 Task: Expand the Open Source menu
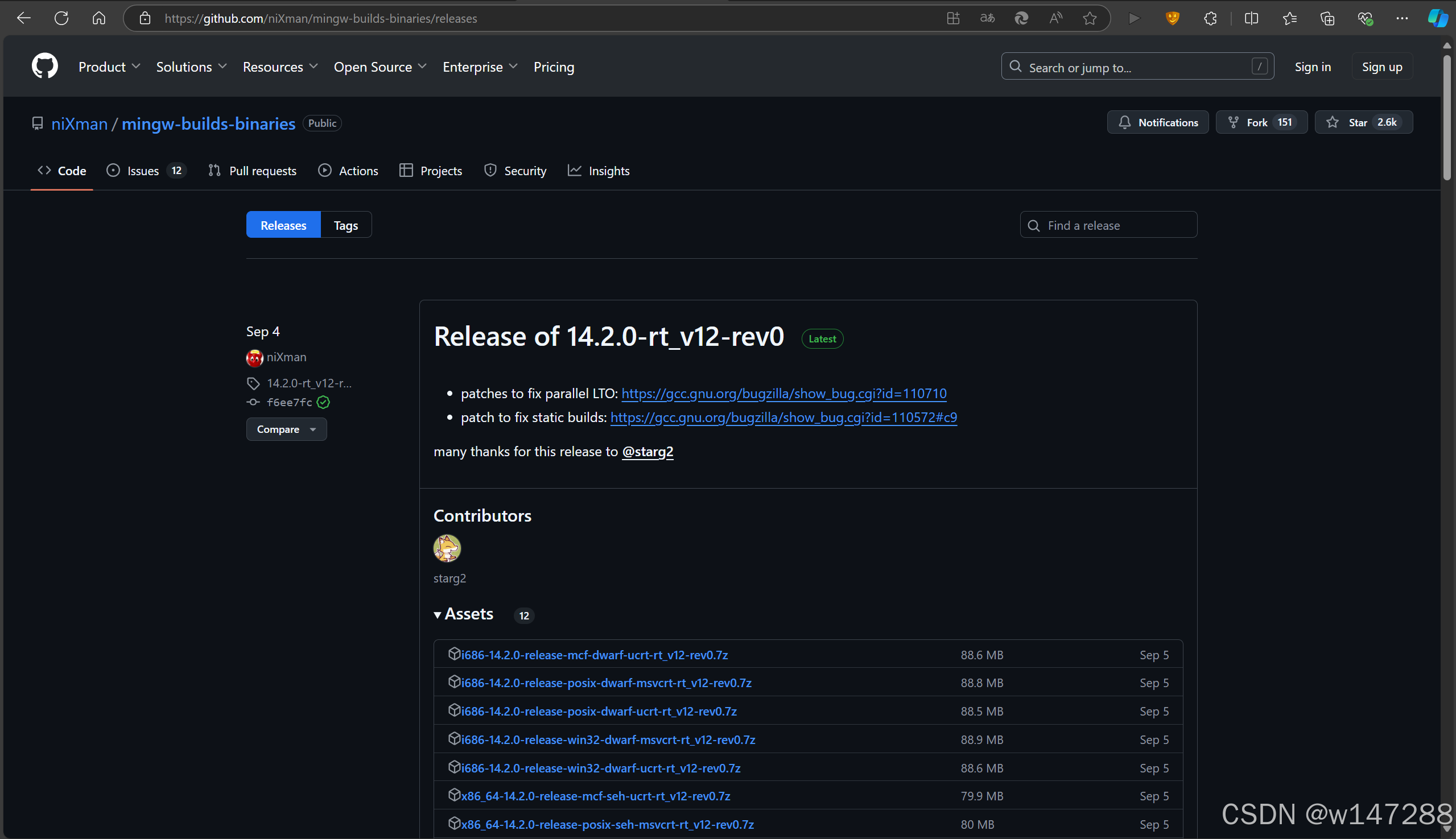380,67
